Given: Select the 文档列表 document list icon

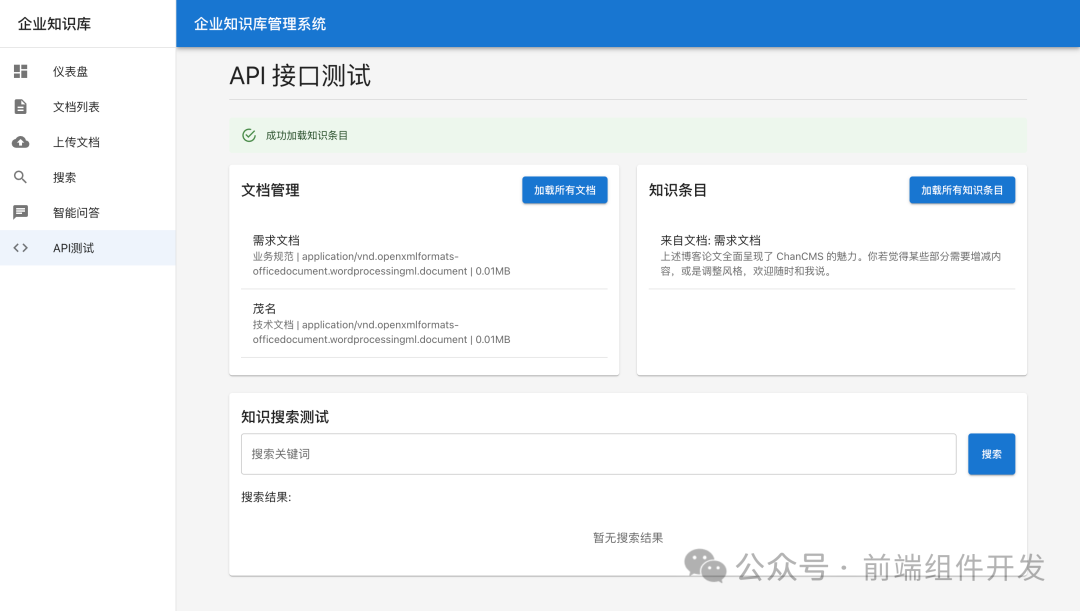Looking at the screenshot, I should pos(20,106).
